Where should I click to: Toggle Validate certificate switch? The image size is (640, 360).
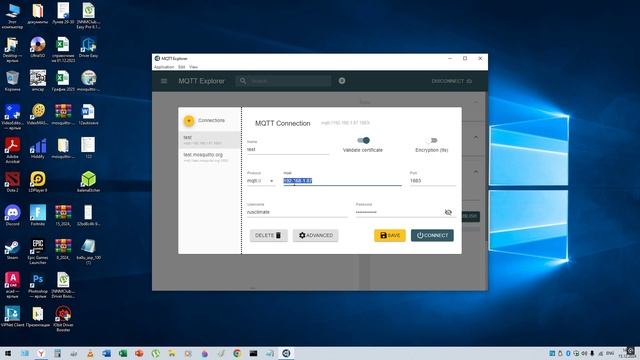(363, 140)
